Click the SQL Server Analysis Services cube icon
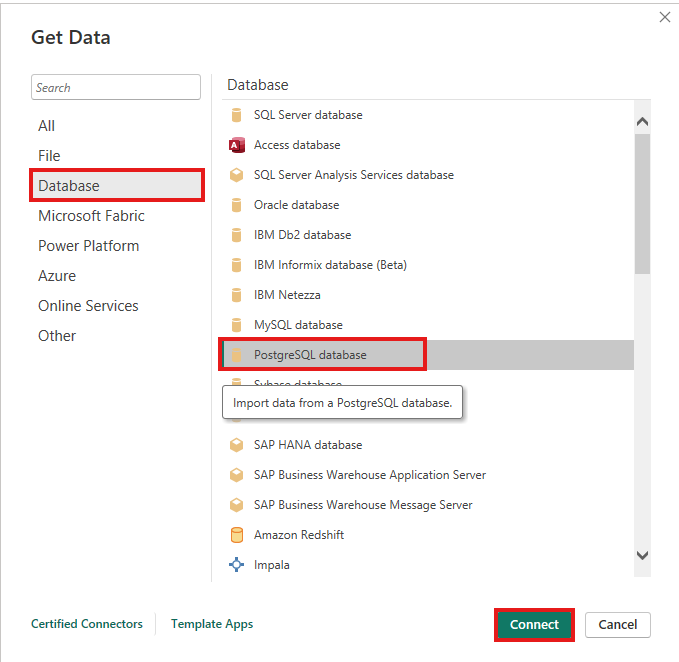This screenshot has width=679, height=662. point(236,175)
